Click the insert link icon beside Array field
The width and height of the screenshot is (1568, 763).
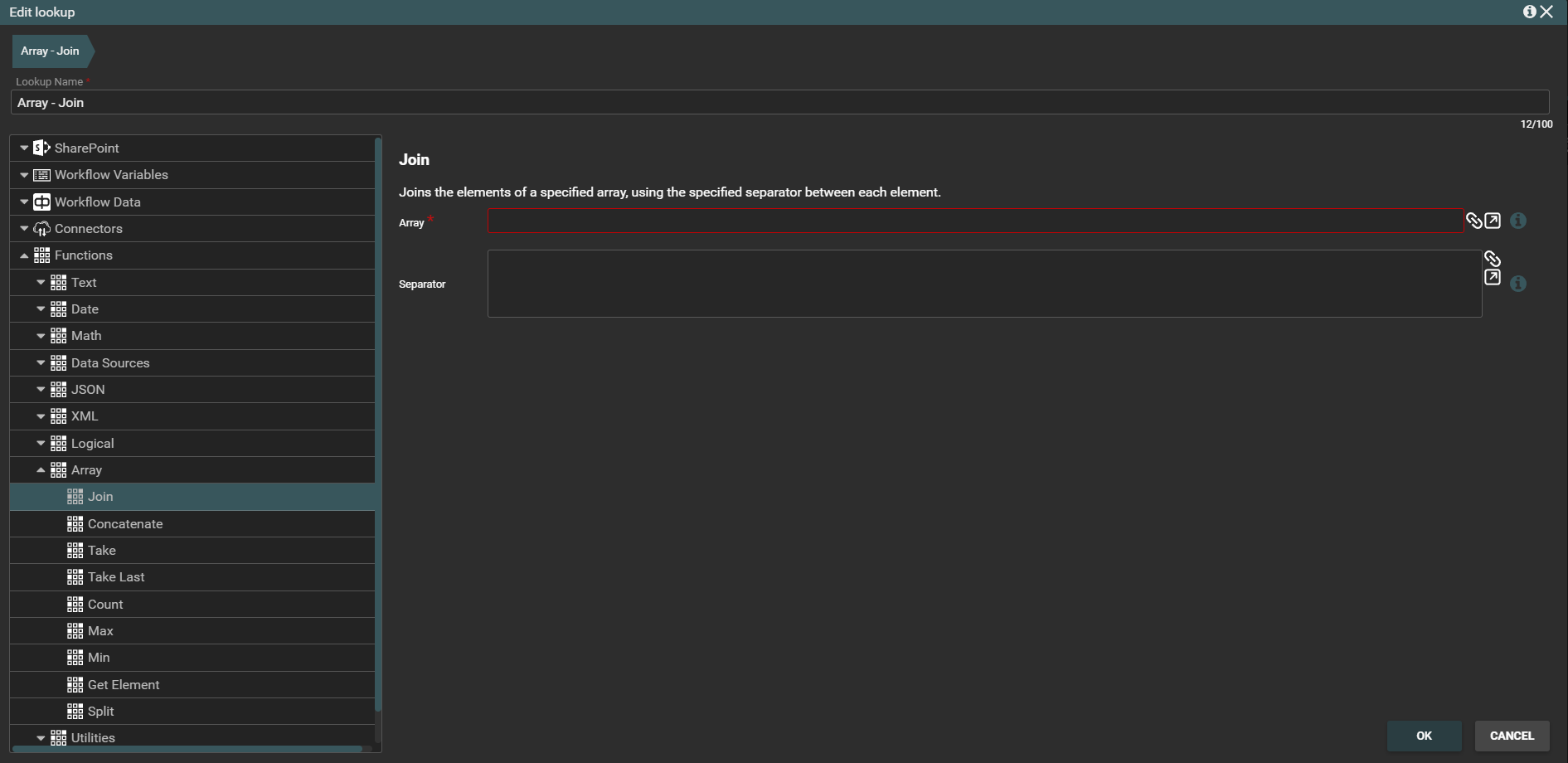(x=1473, y=221)
